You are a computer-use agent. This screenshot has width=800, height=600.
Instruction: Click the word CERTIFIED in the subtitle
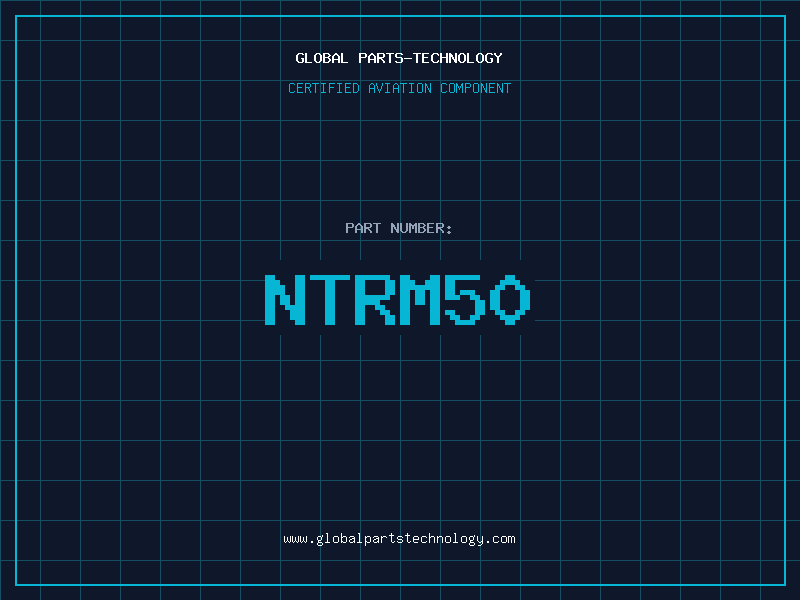(x=324, y=88)
